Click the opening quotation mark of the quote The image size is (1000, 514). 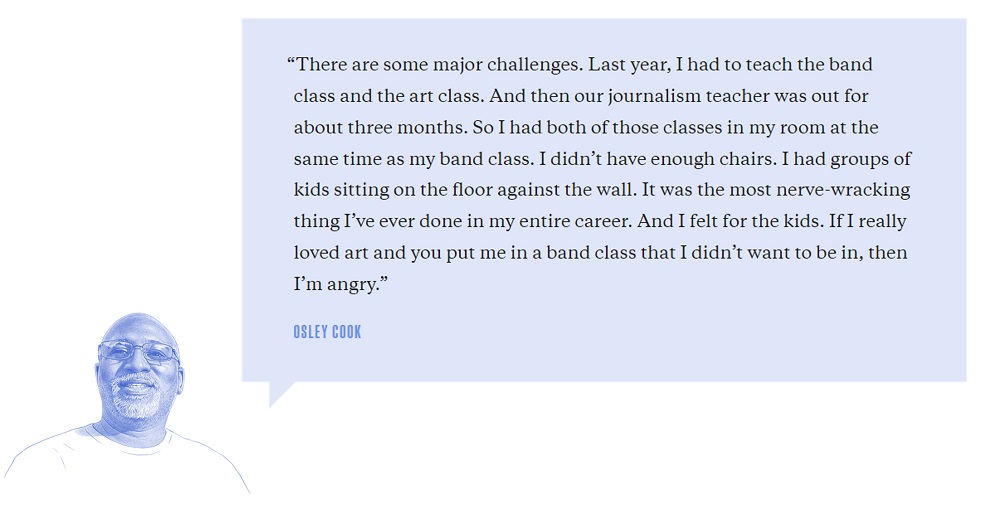click(290, 65)
